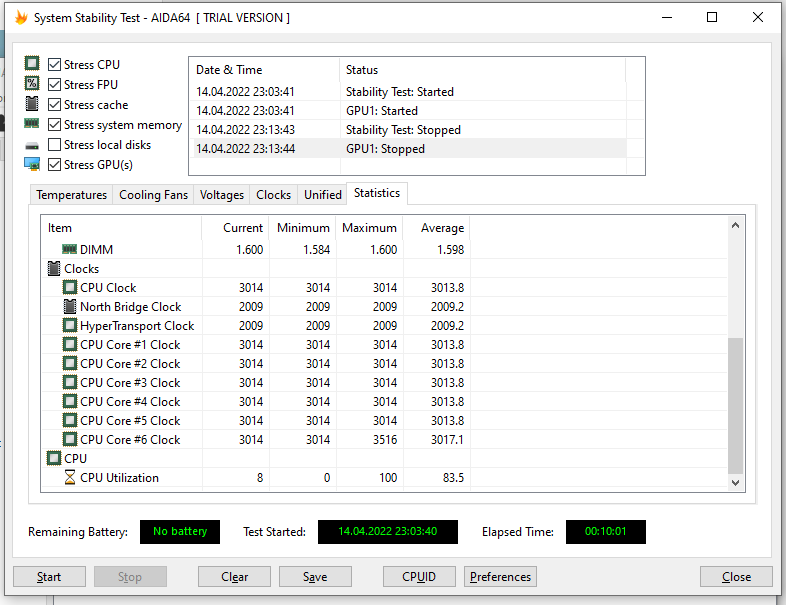Click the CPU Core #6 Clock icon
The height and width of the screenshot is (605, 786).
pyautogui.click(x=70, y=440)
